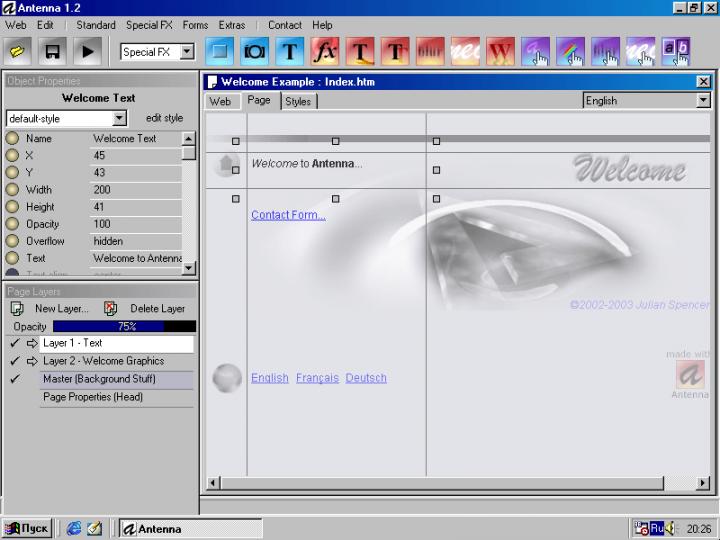The width and height of the screenshot is (720, 540).
Task: Select the blue T text tool
Action: tap(290, 51)
